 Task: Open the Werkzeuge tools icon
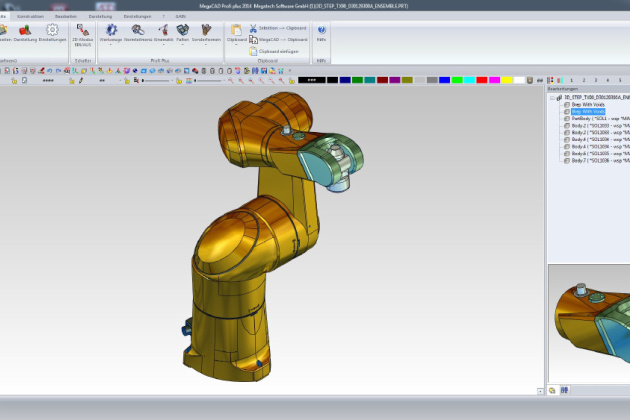coord(111,32)
